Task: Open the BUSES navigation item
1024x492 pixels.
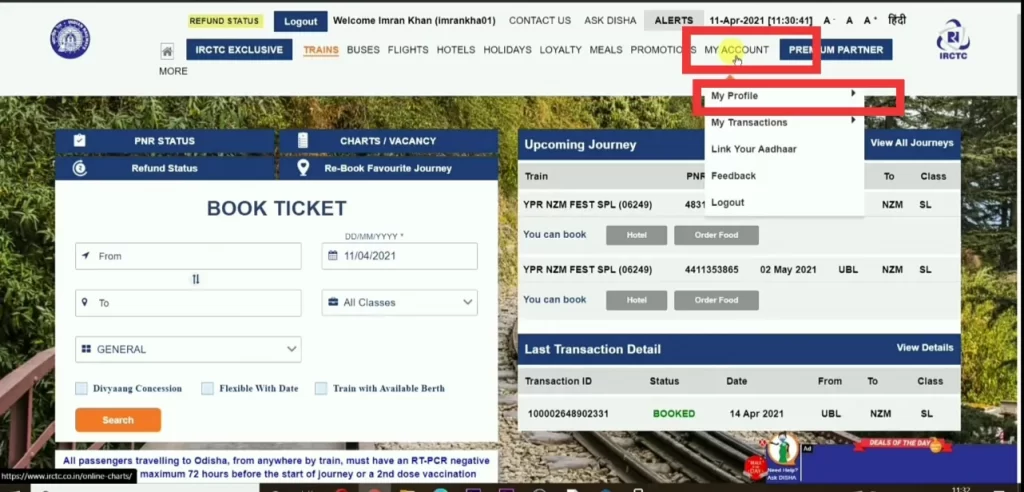Action: click(x=363, y=50)
